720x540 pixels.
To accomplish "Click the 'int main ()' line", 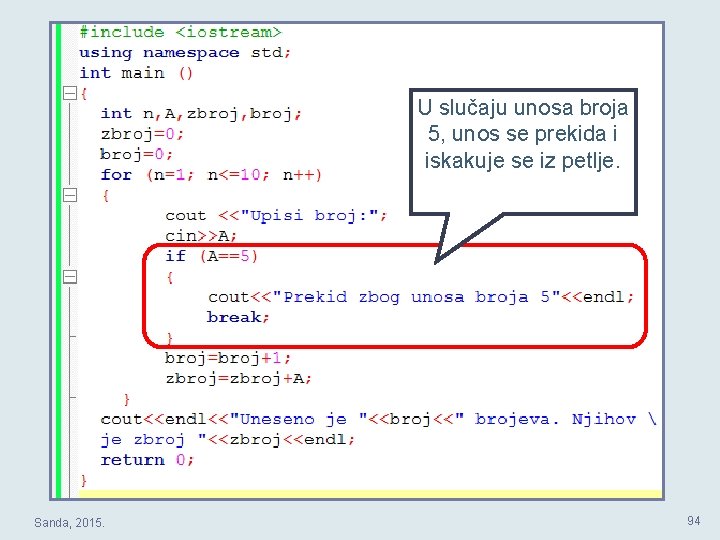I will click(x=136, y=73).
